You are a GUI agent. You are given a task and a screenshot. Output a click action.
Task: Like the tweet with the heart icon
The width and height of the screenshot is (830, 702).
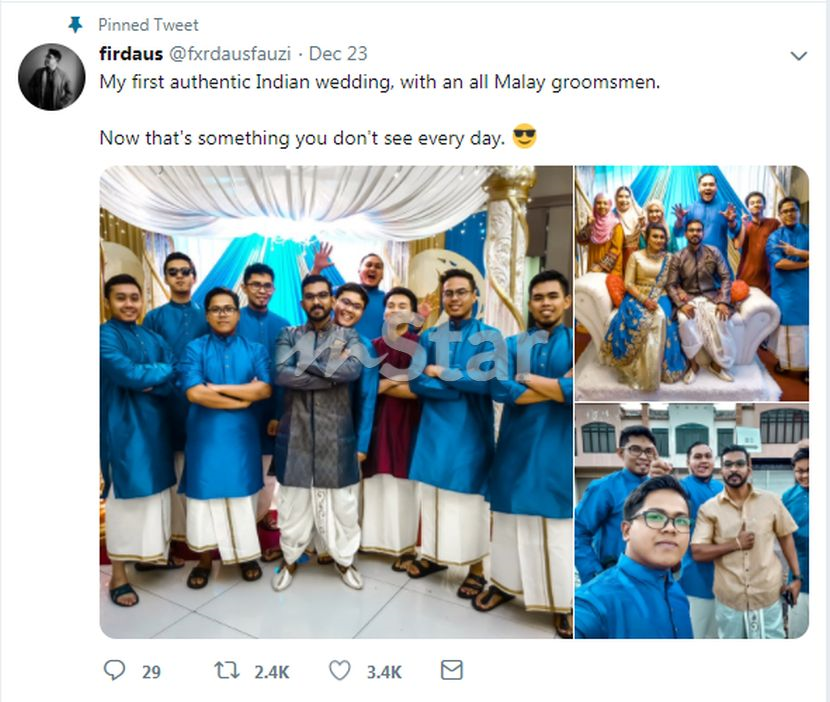tap(340, 671)
